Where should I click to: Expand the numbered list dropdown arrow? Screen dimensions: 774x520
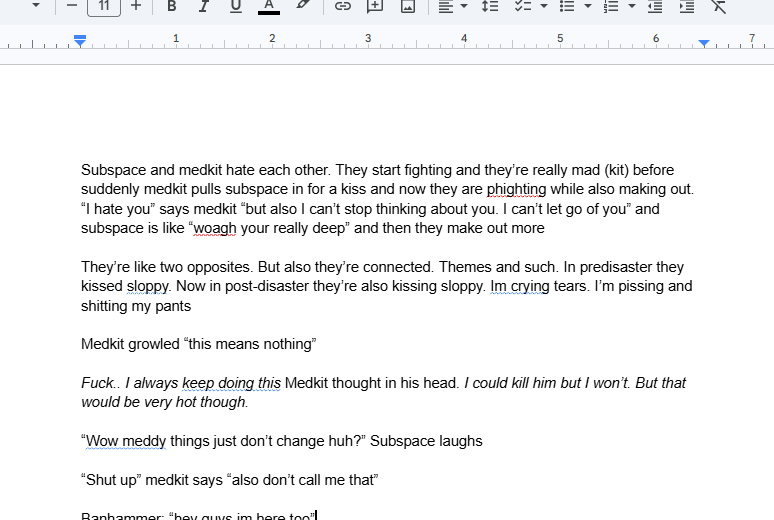coord(632,6)
